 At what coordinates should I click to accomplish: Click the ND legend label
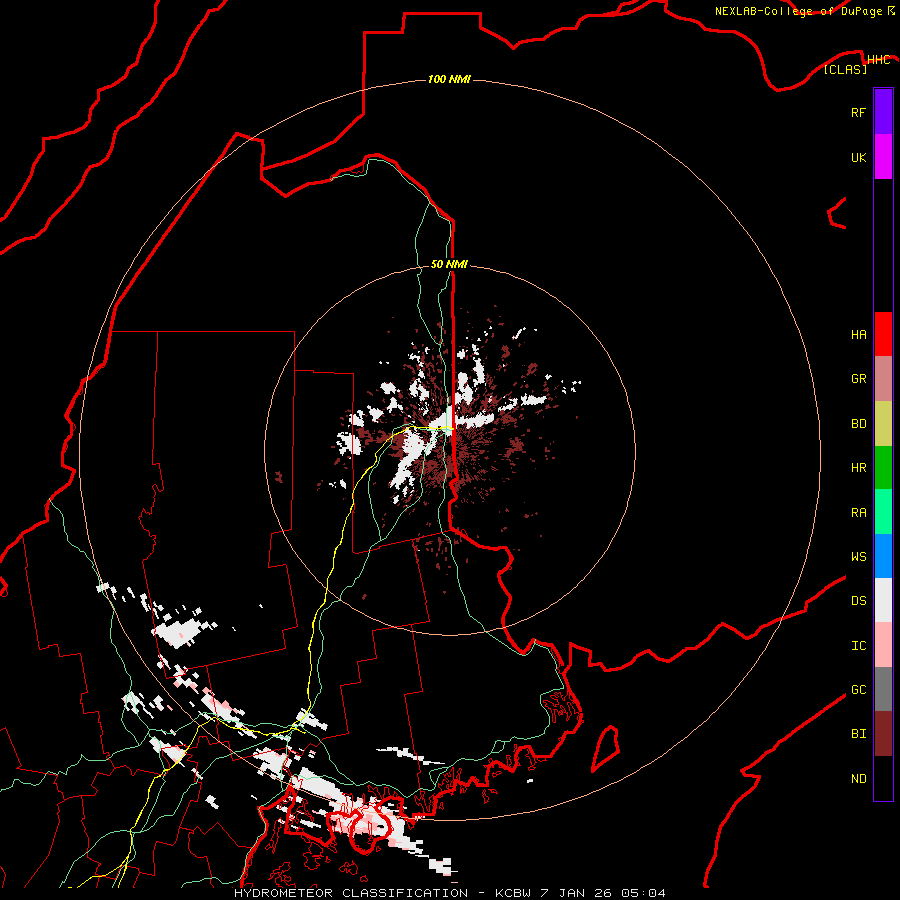click(858, 779)
